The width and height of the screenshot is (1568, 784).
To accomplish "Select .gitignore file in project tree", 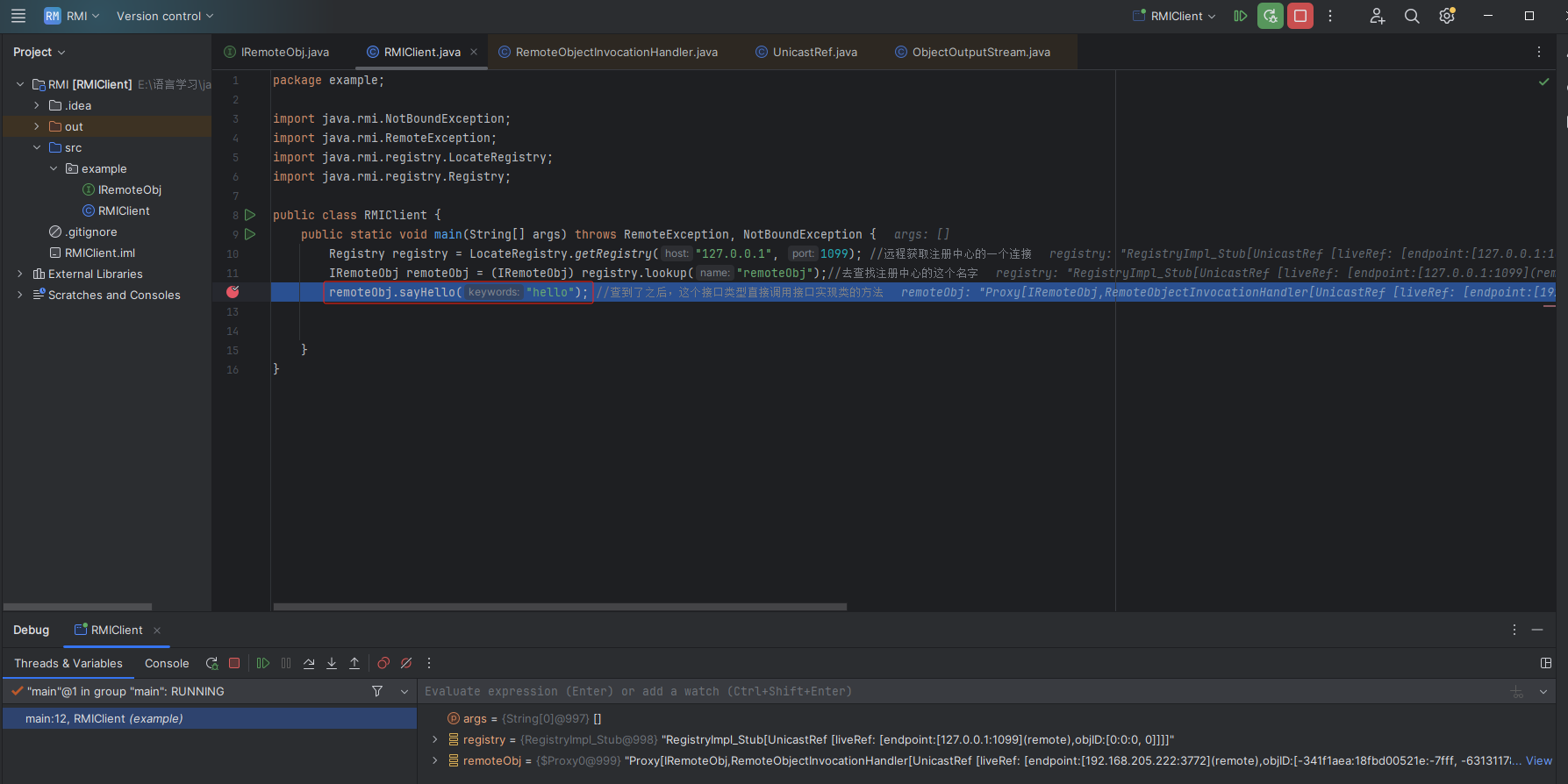I will (83, 232).
